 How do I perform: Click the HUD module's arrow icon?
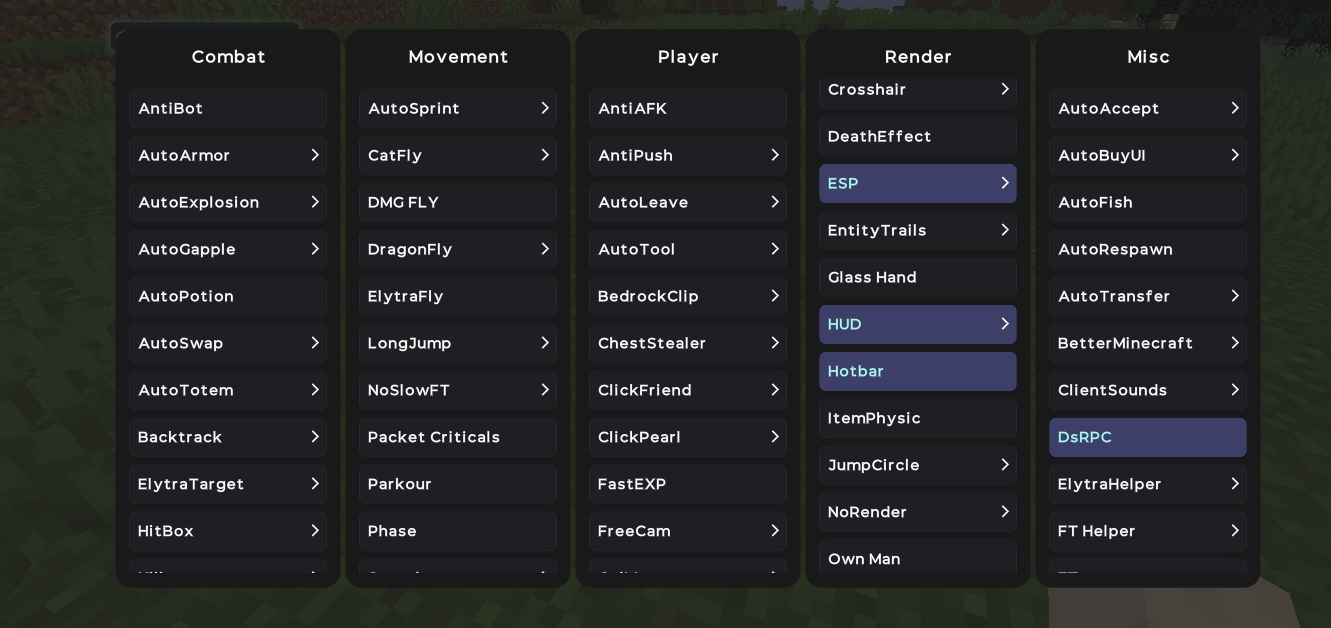[1005, 324]
